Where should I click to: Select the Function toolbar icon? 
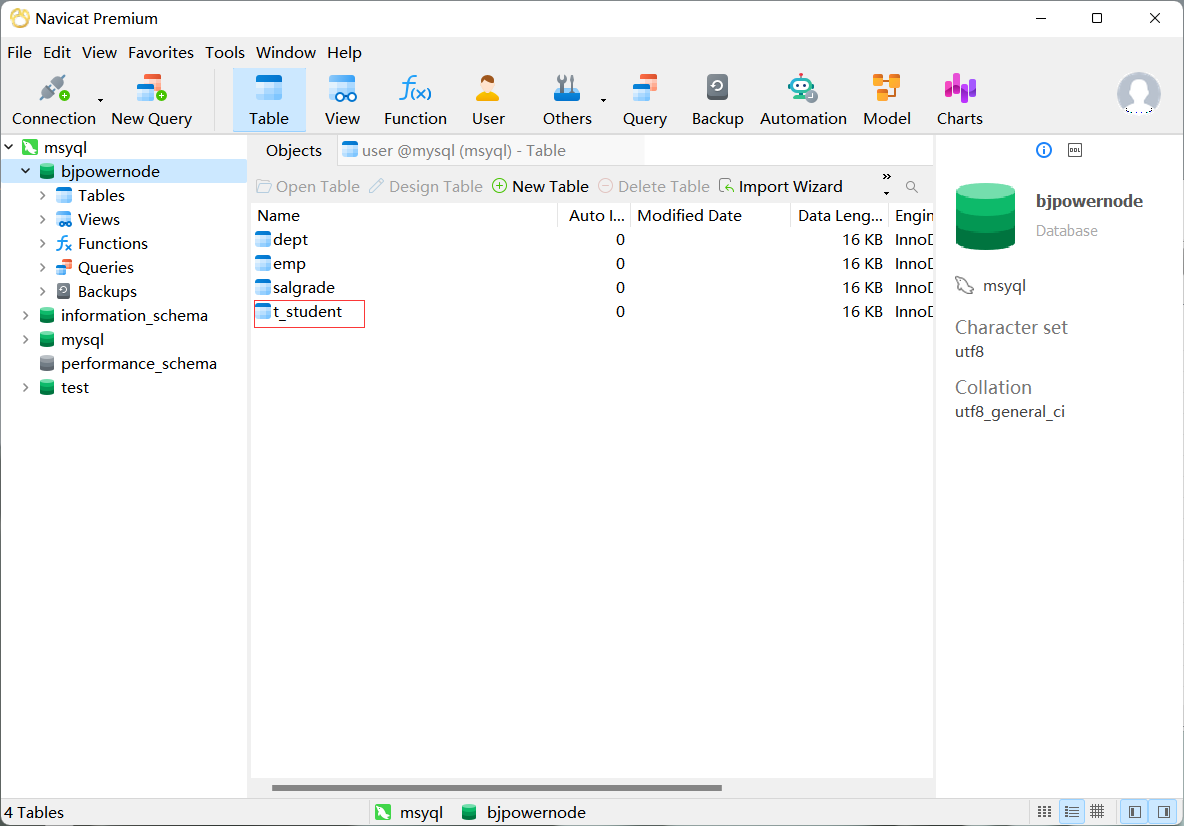coord(415,100)
